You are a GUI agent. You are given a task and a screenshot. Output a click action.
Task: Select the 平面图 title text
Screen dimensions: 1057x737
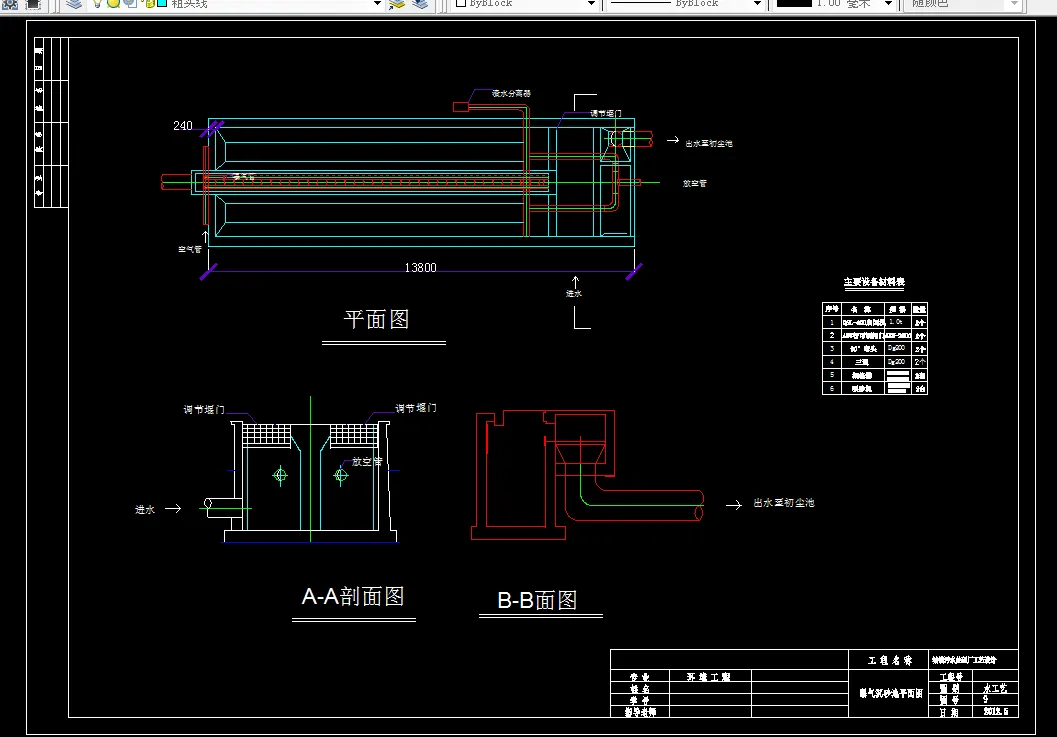coord(377,319)
